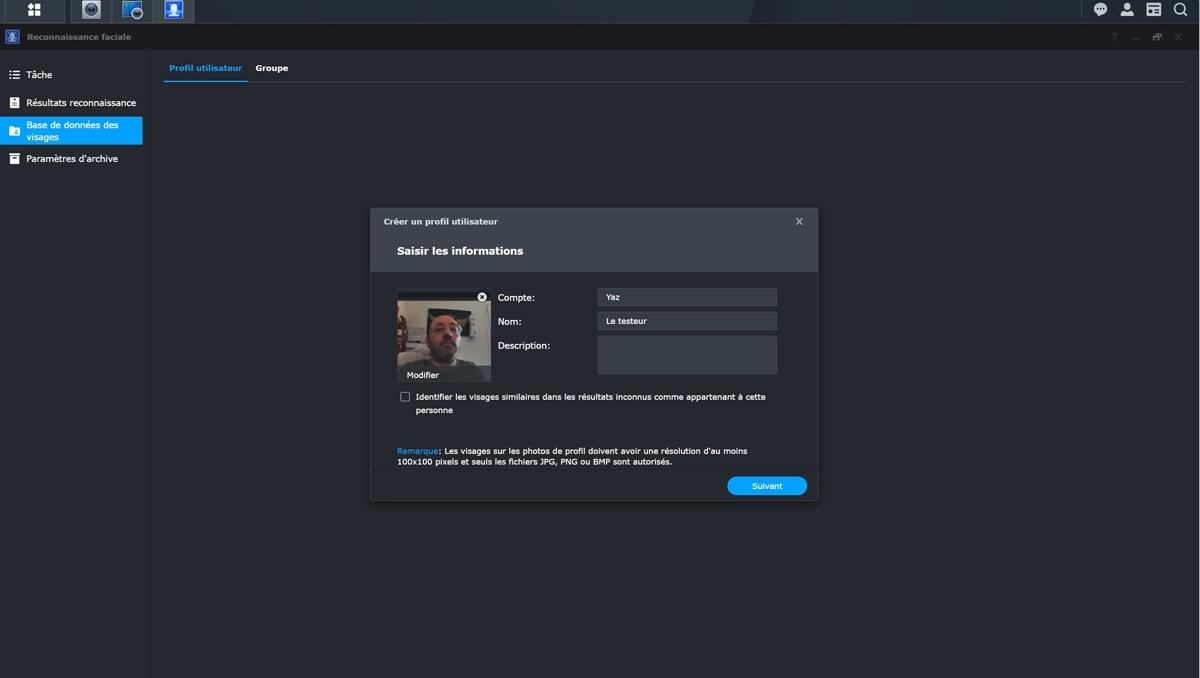Open the notifications chat bubble icon
Screen dimensions: 1200x678
pos(1100,10)
